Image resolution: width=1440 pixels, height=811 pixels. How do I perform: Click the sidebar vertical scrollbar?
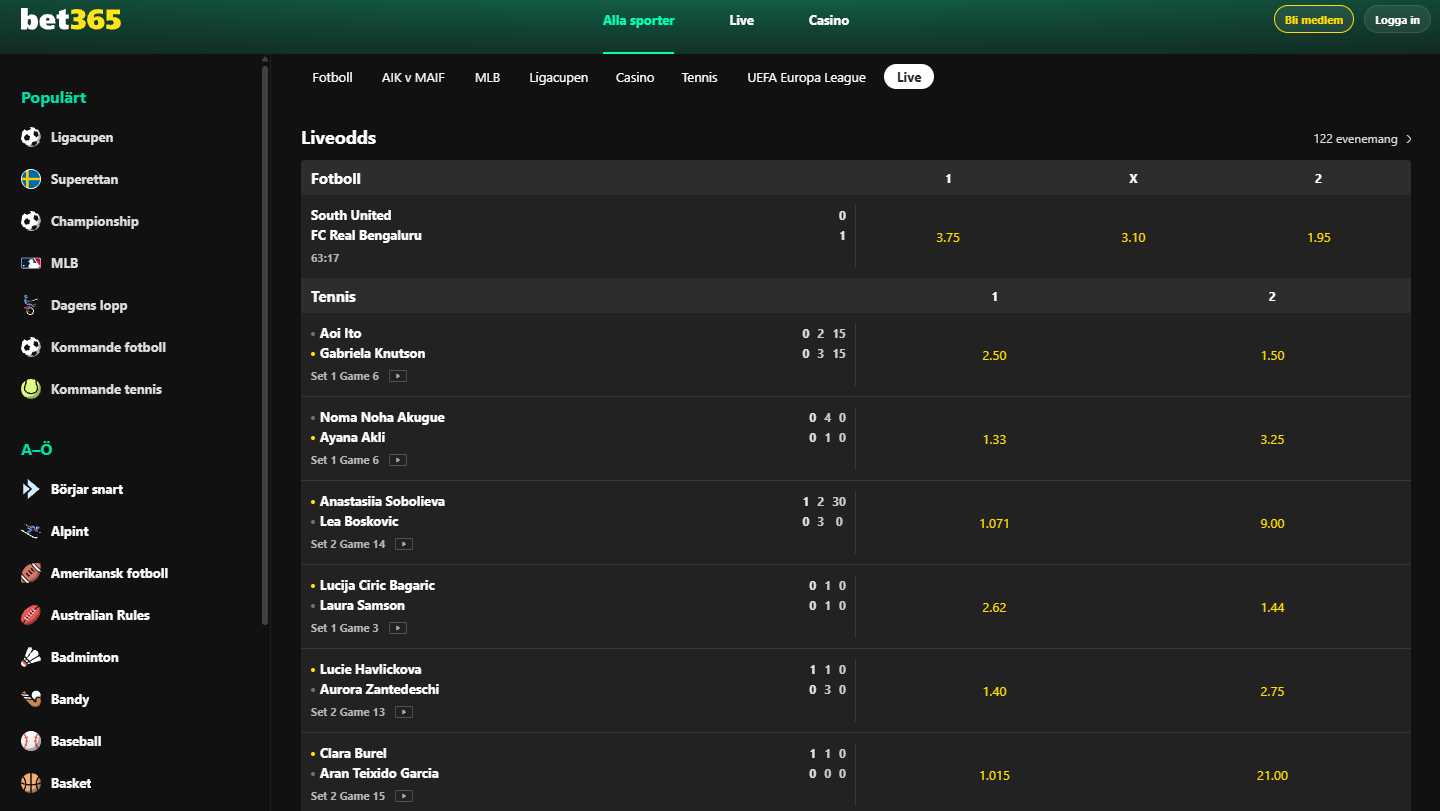pyautogui.click(x=265, y=345)
